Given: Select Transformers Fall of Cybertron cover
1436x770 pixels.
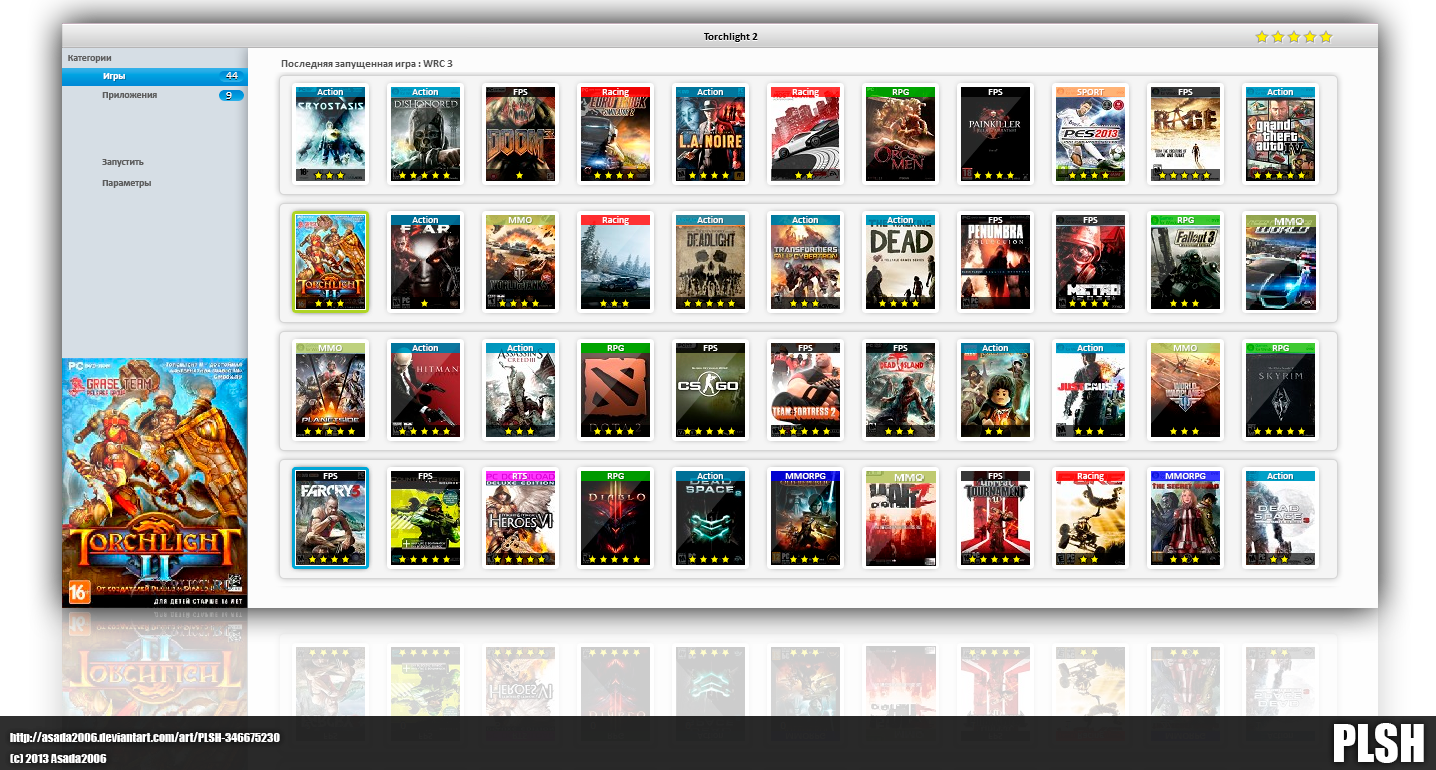Looking at the screenshot, I should point(805,262).
